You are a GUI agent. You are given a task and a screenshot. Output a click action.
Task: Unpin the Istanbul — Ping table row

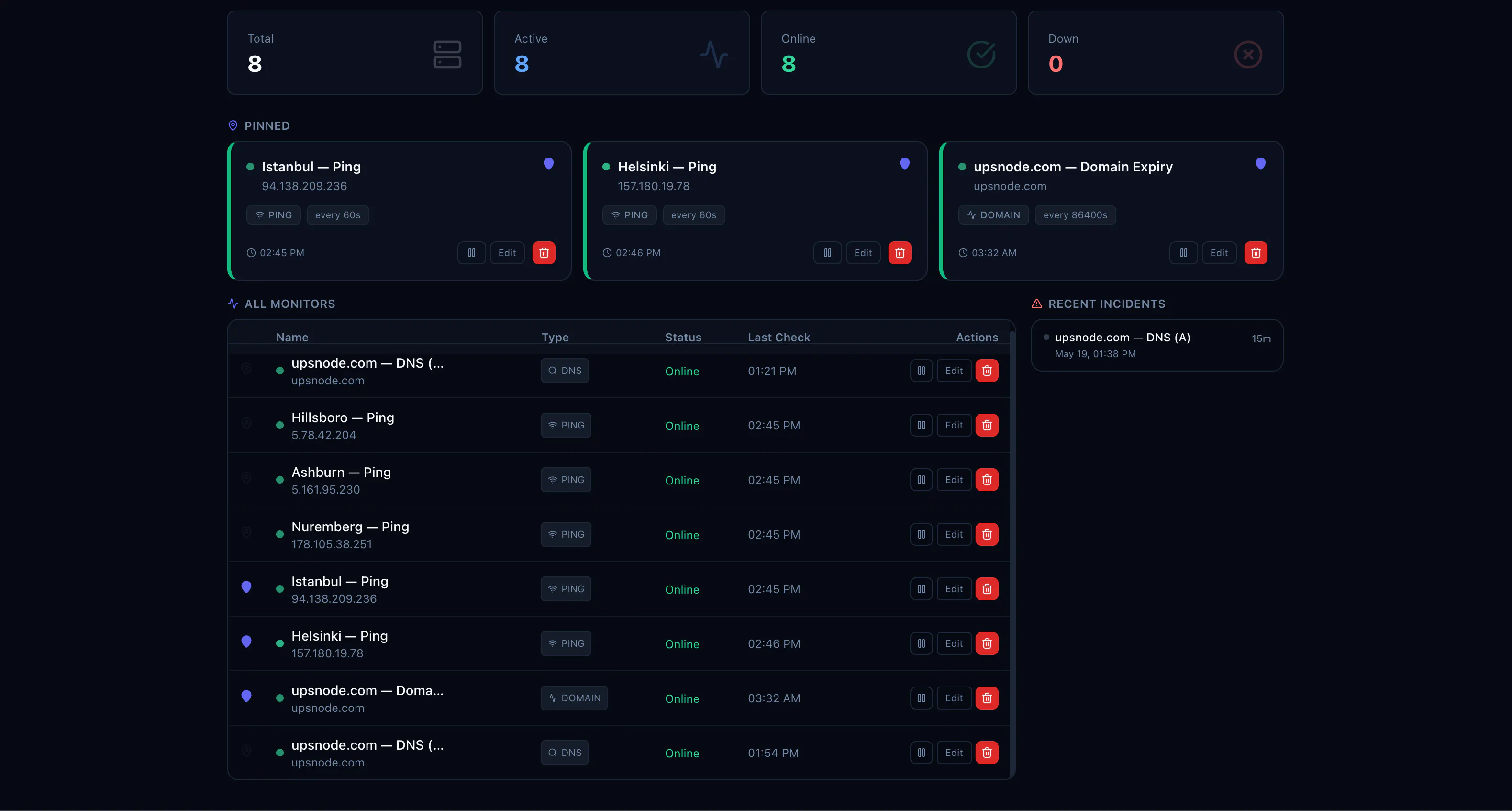[x=246, y=587]
